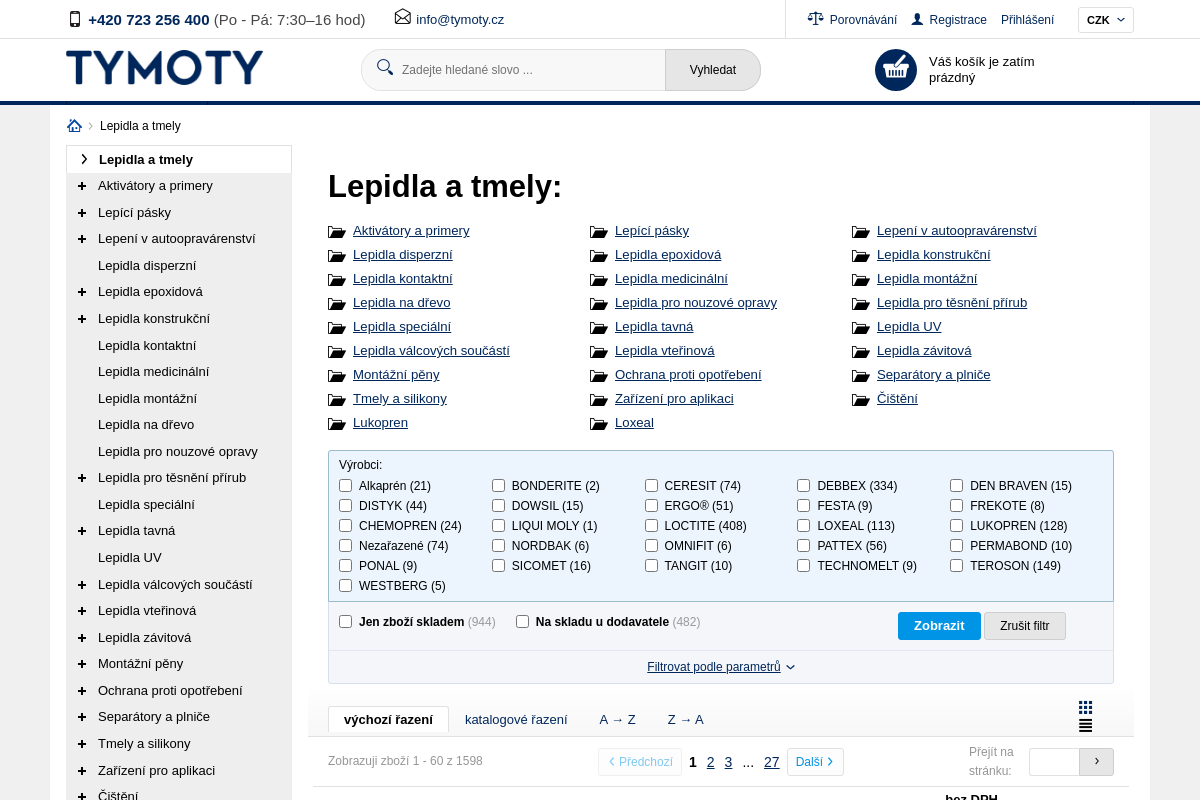Expand Lepidla konstrukční sidebar category
Screen dimensions: 1200x800
point(82,319)
